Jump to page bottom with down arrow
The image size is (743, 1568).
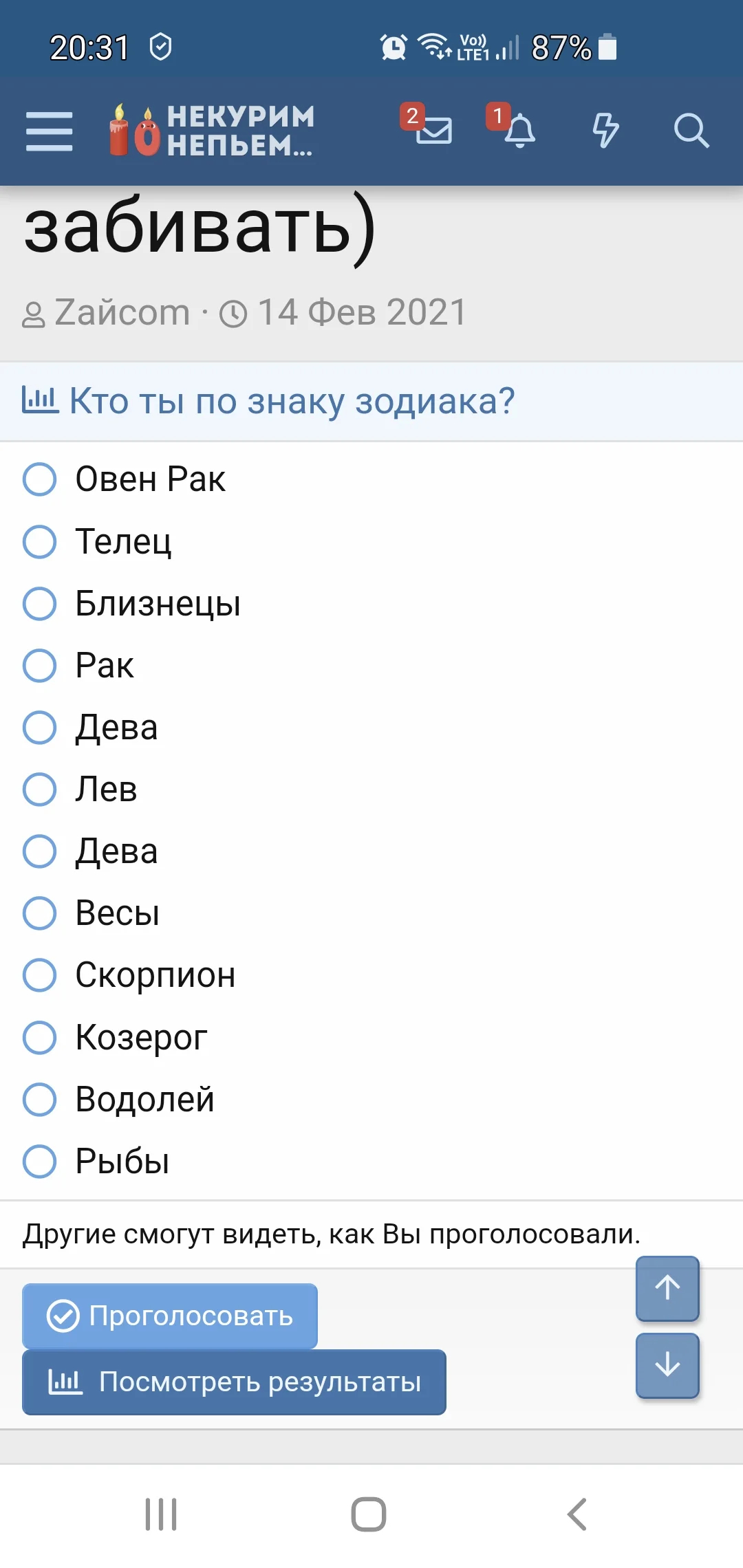(x=667, y=1364)
